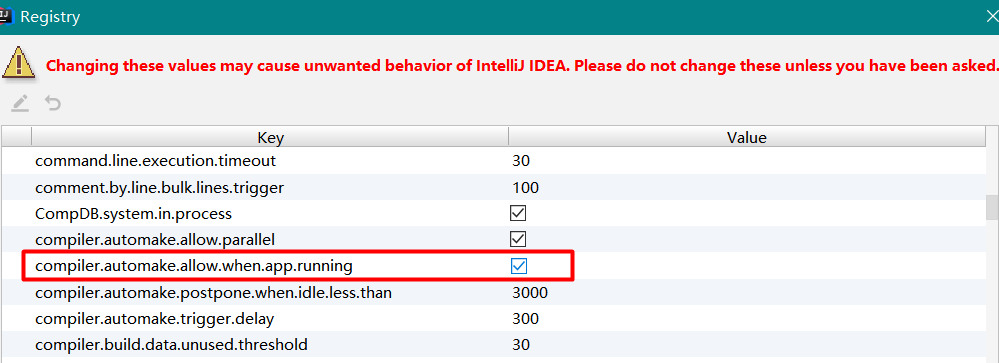This screenshot has width=999, height=363.
Task: Uncheck compiler.automake.allow.parallel checkbox
Action: point(518,239)
